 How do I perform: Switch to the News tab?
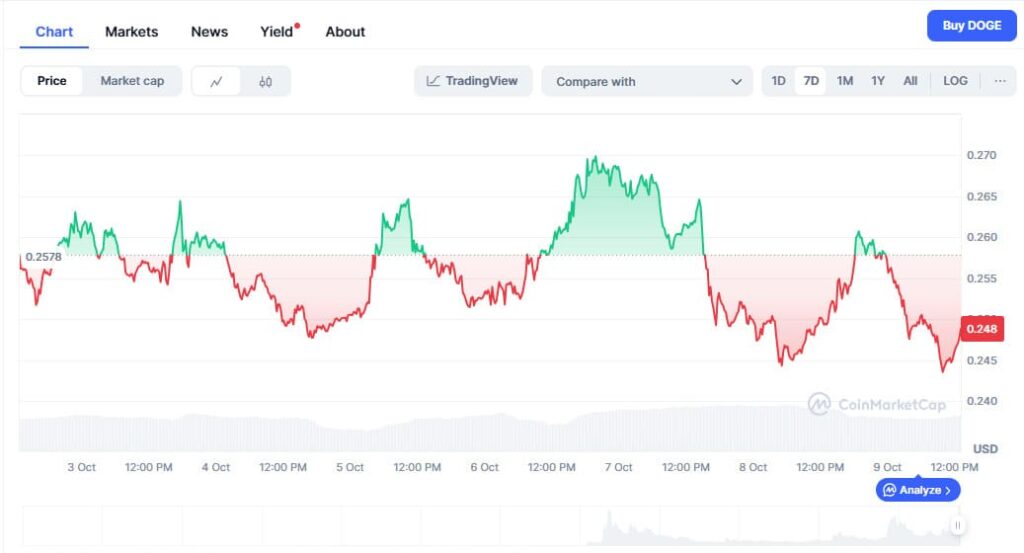click(209, 31)
